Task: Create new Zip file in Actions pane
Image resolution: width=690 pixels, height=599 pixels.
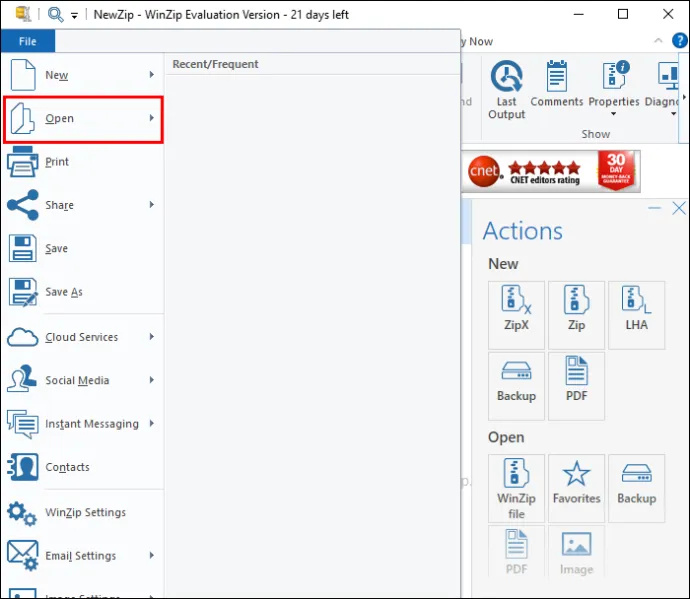Action: pyautogui.click(x=576, y=315)
